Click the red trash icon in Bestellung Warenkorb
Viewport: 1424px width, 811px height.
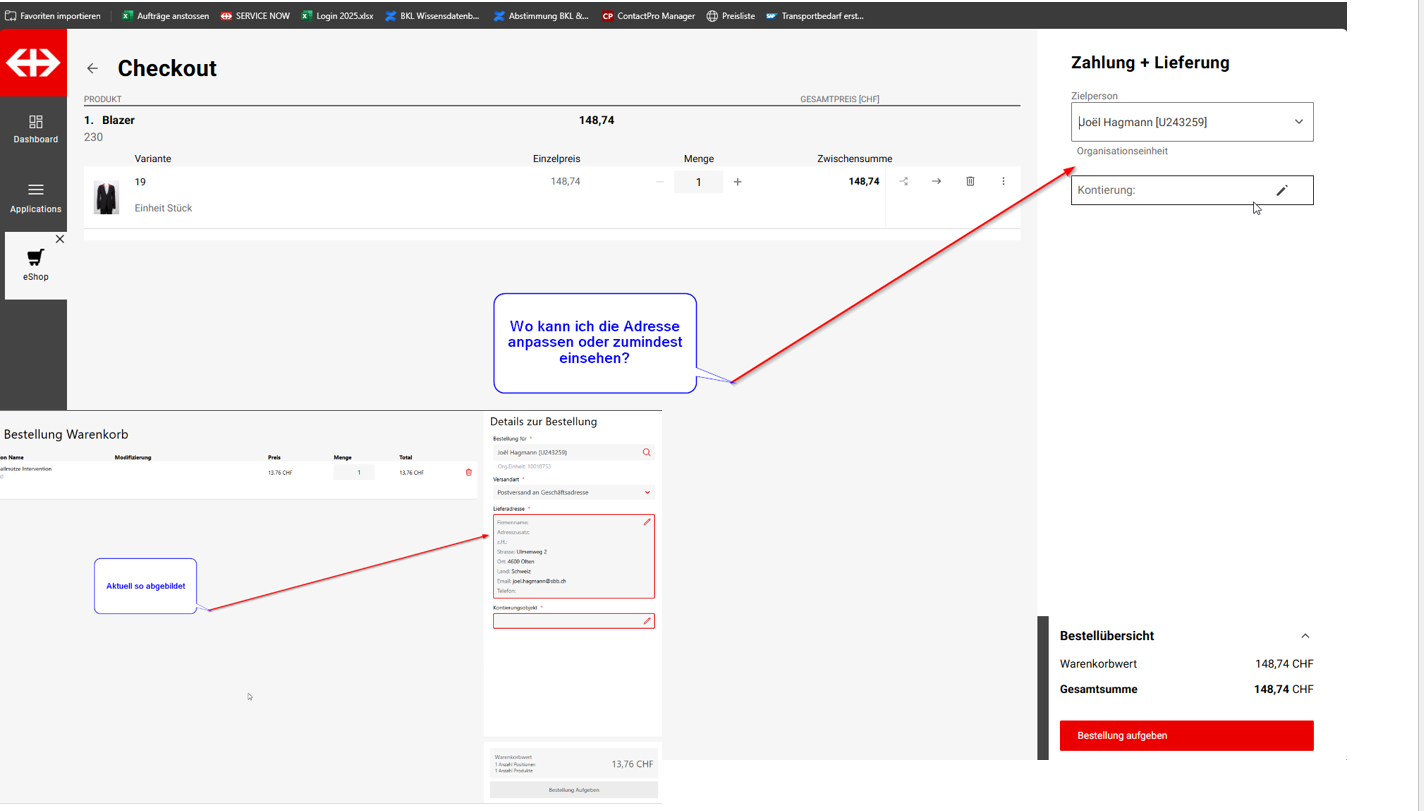[x=468, y=473]
